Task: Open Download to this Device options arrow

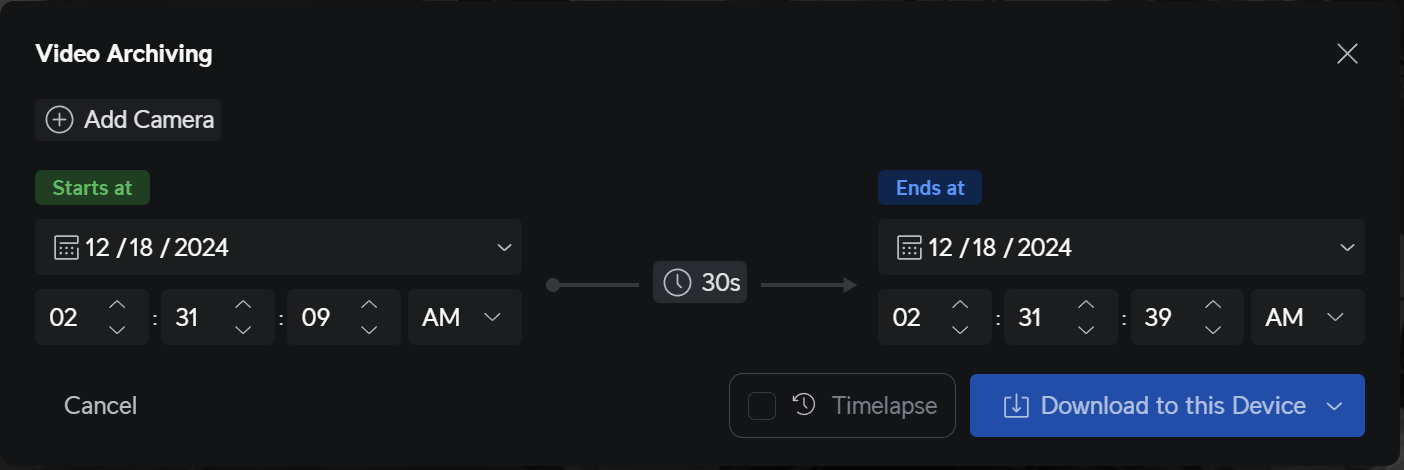Action: pyautogui.click(x=1333, y=406)
